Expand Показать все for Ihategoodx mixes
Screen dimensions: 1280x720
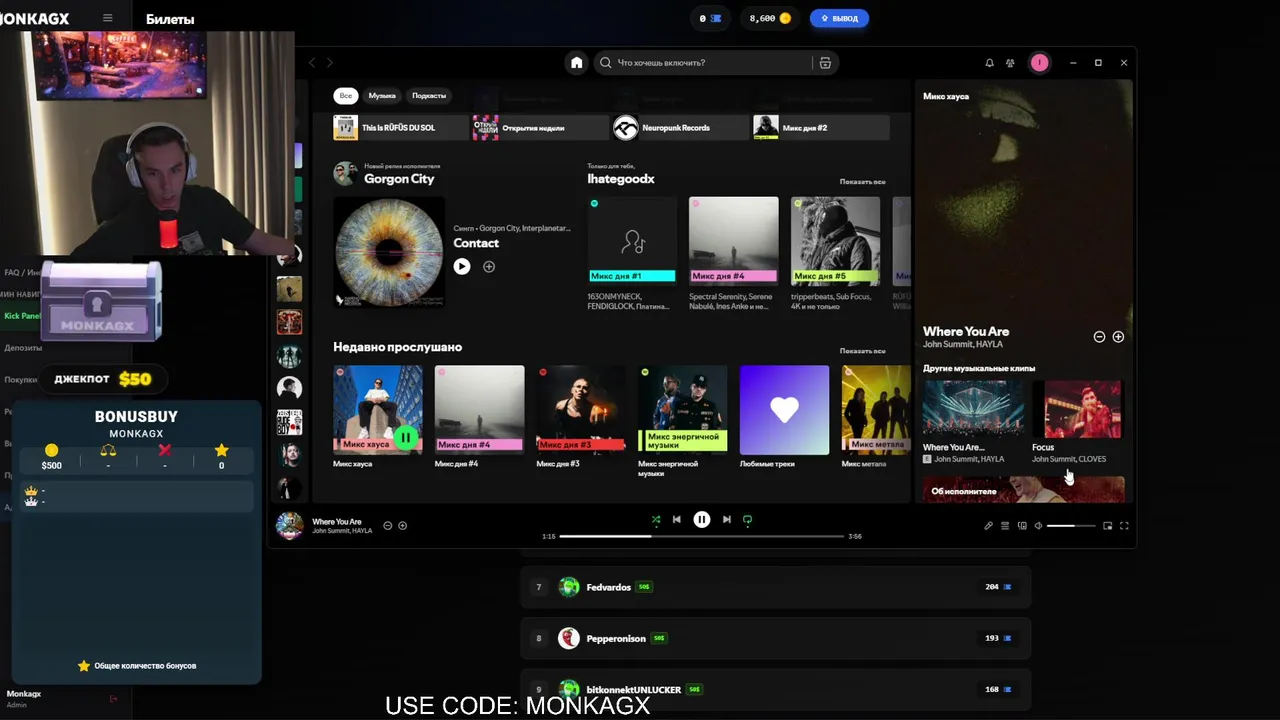862,182
